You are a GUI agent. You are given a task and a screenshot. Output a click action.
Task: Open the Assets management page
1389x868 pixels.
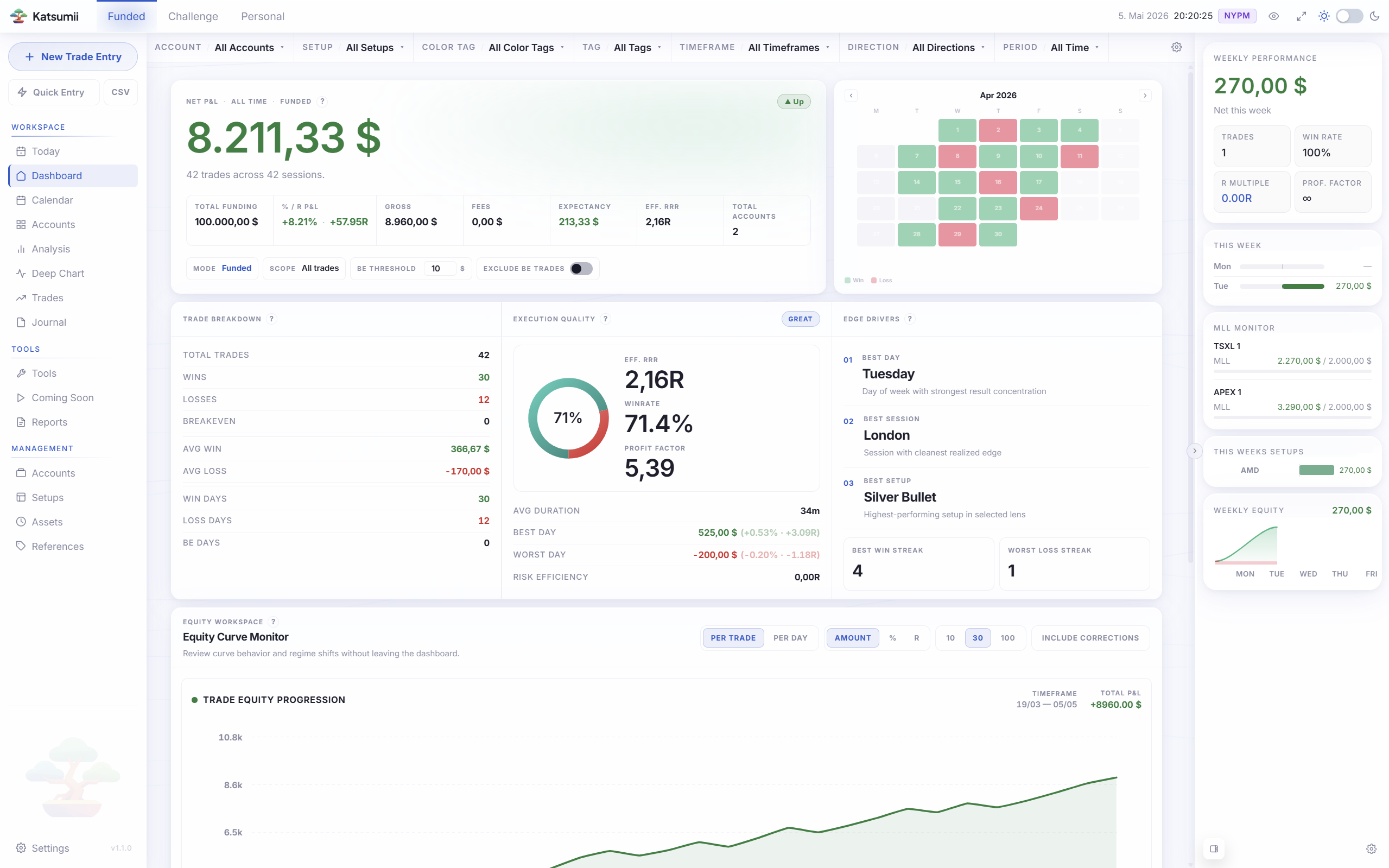click(x=73, y=522)
